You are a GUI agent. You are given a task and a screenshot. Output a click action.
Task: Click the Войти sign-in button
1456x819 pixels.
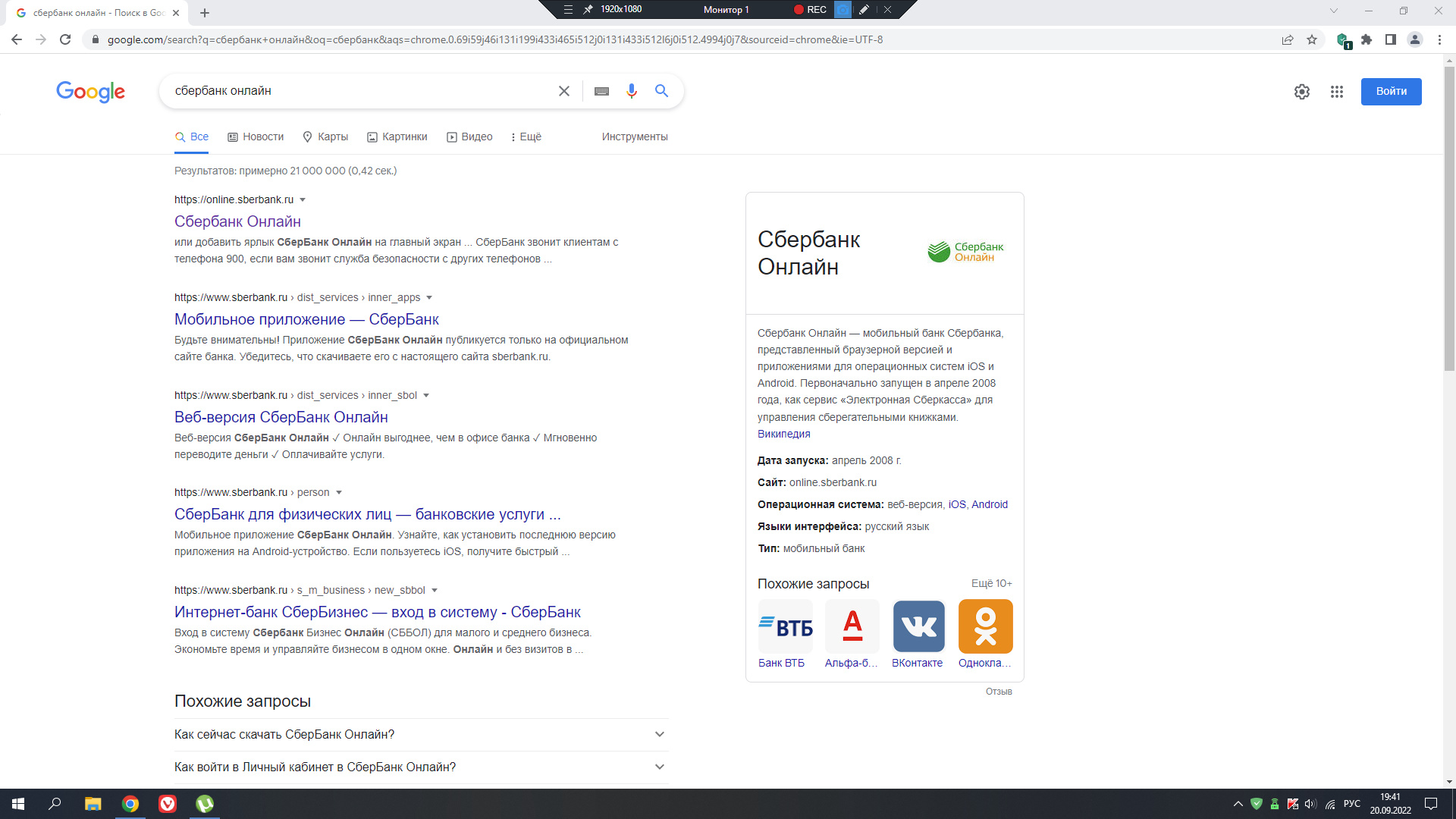click(x=1392, y=92)
